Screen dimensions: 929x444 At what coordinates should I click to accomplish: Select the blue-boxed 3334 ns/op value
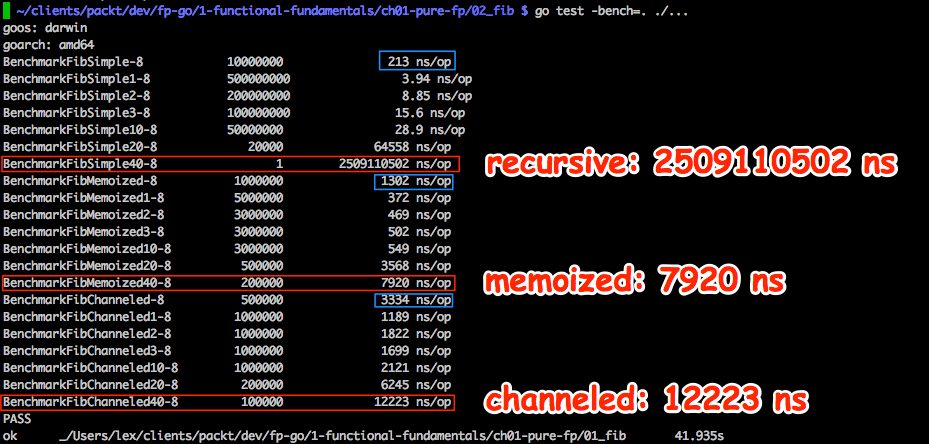pos(413,300)
